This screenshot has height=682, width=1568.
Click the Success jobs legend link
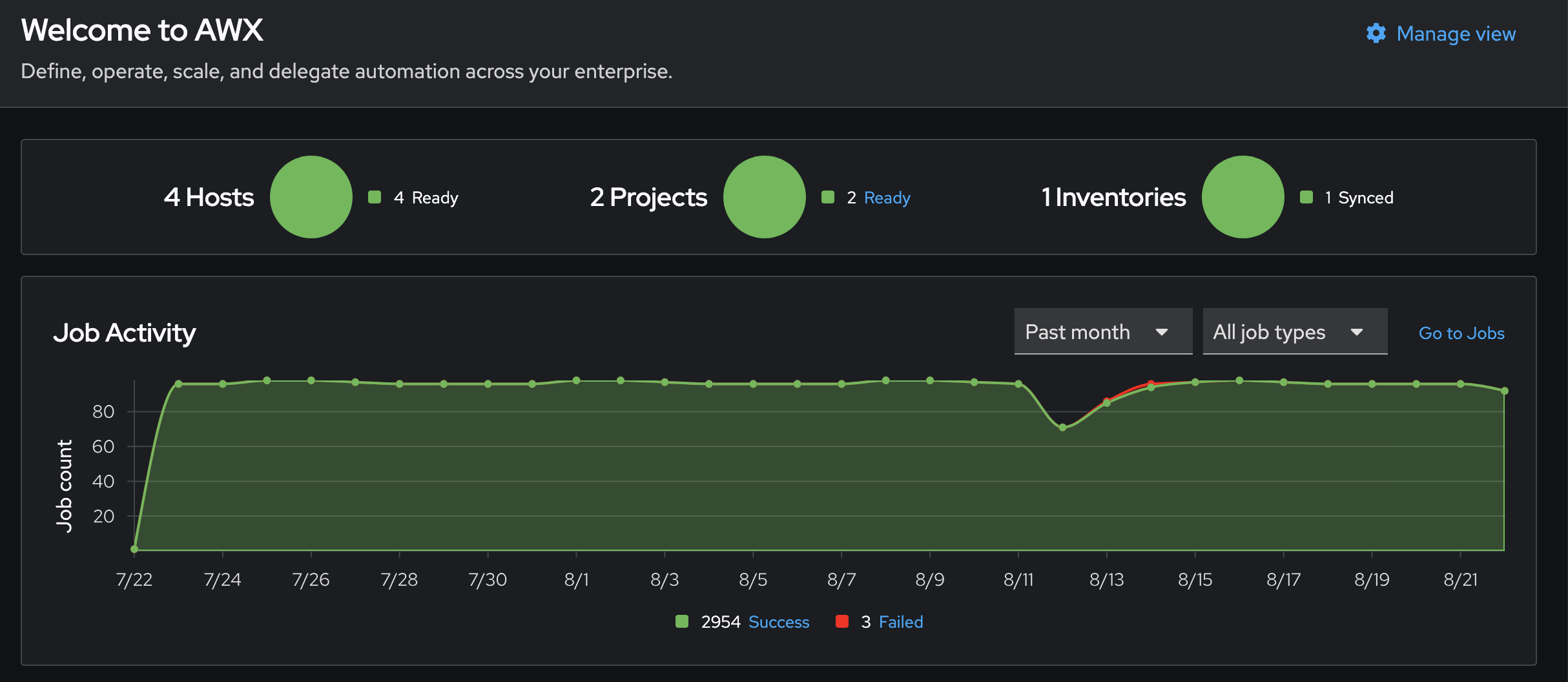(x=779, y=622)
